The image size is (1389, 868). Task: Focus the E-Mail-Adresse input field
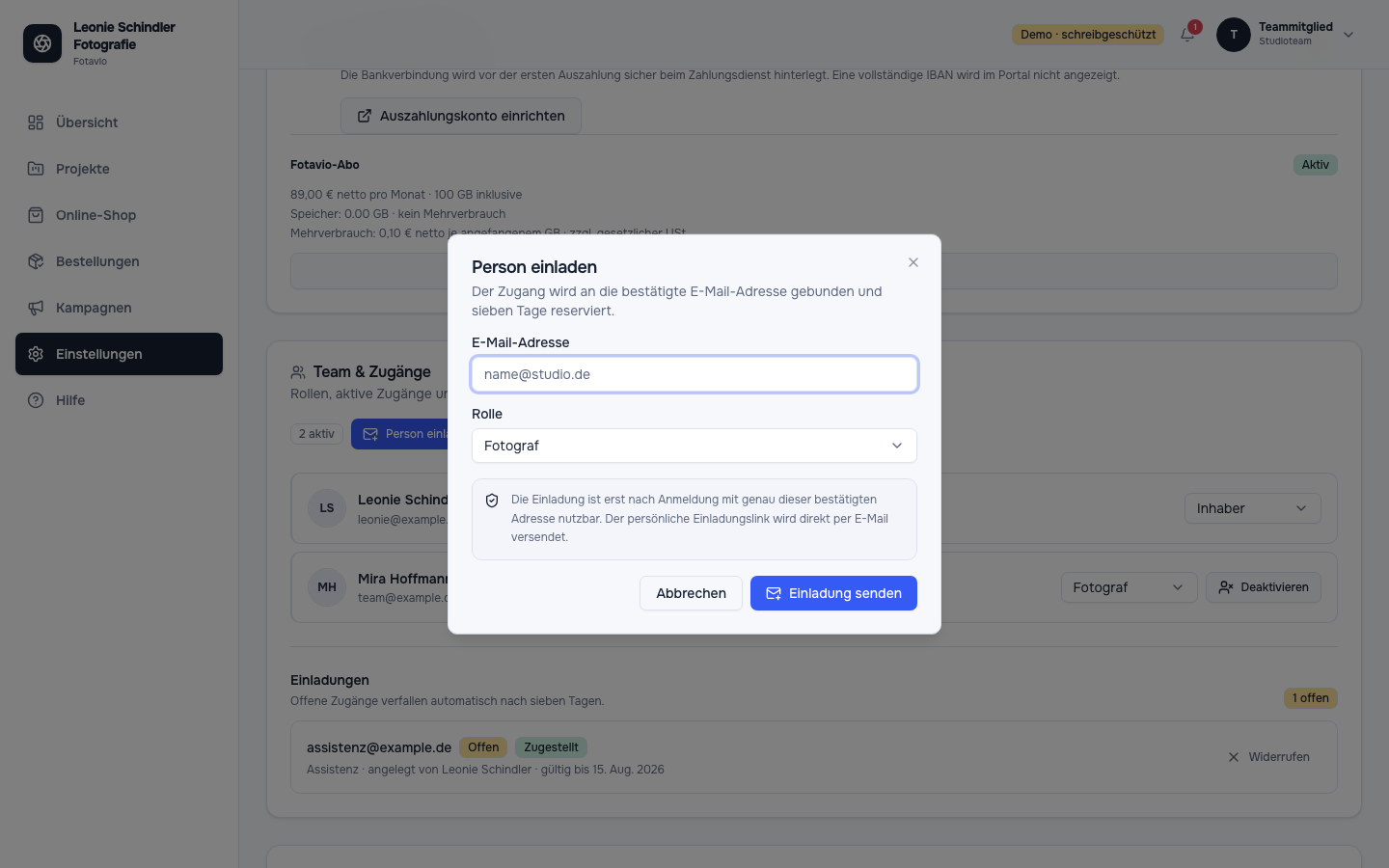[694, 374]
